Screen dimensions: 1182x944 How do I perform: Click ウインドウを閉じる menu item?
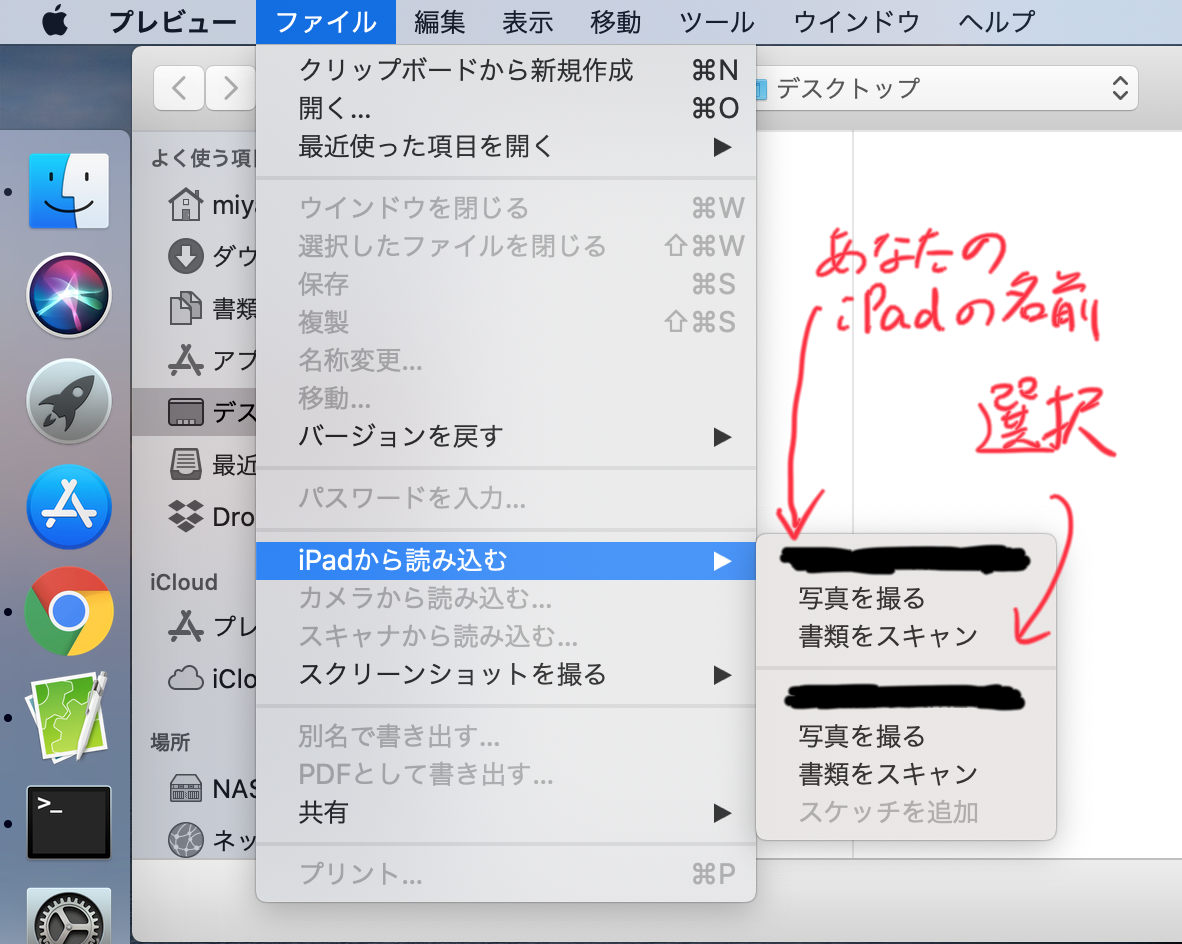coord(506,207)
